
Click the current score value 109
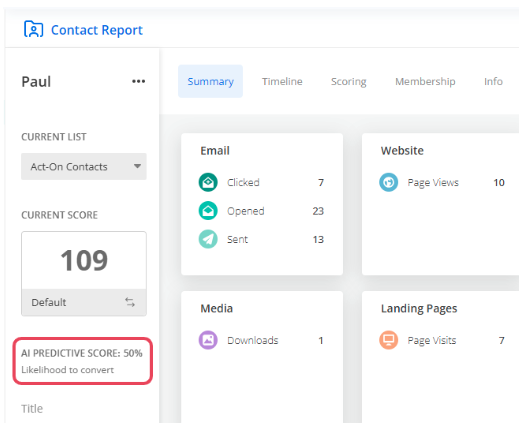point(84,260)
